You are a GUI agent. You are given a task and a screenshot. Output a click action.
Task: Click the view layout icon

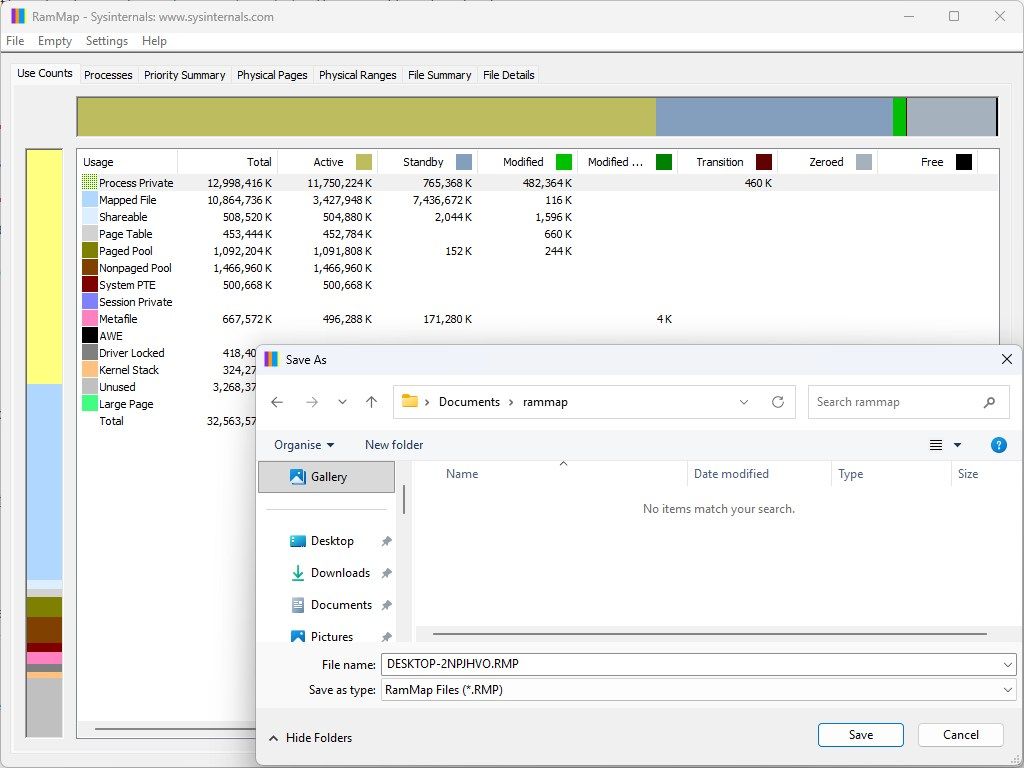point(936,445)
